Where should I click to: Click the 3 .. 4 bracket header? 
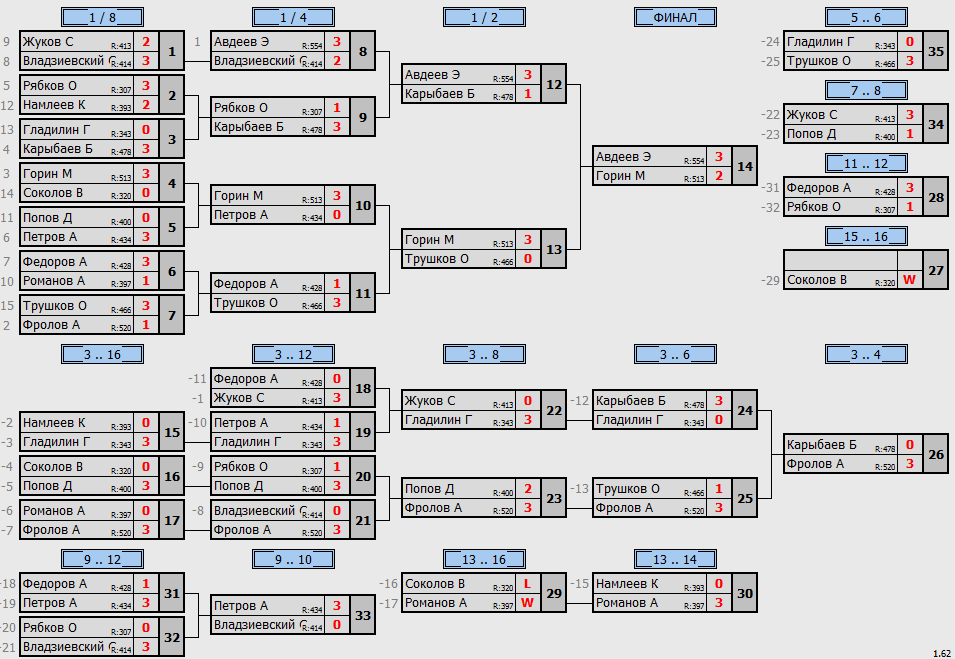866,354
